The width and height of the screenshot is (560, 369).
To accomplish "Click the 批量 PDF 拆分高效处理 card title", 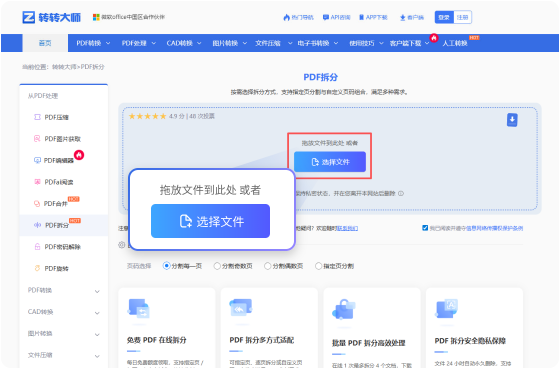I will (x=369, y=343).
